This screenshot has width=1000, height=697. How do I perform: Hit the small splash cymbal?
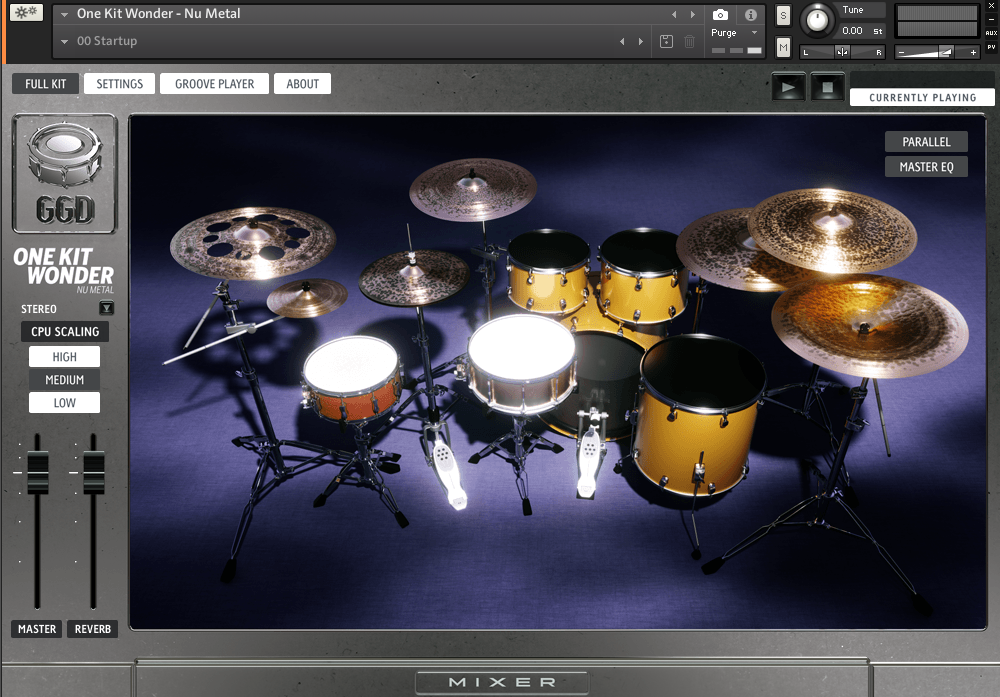307,298
